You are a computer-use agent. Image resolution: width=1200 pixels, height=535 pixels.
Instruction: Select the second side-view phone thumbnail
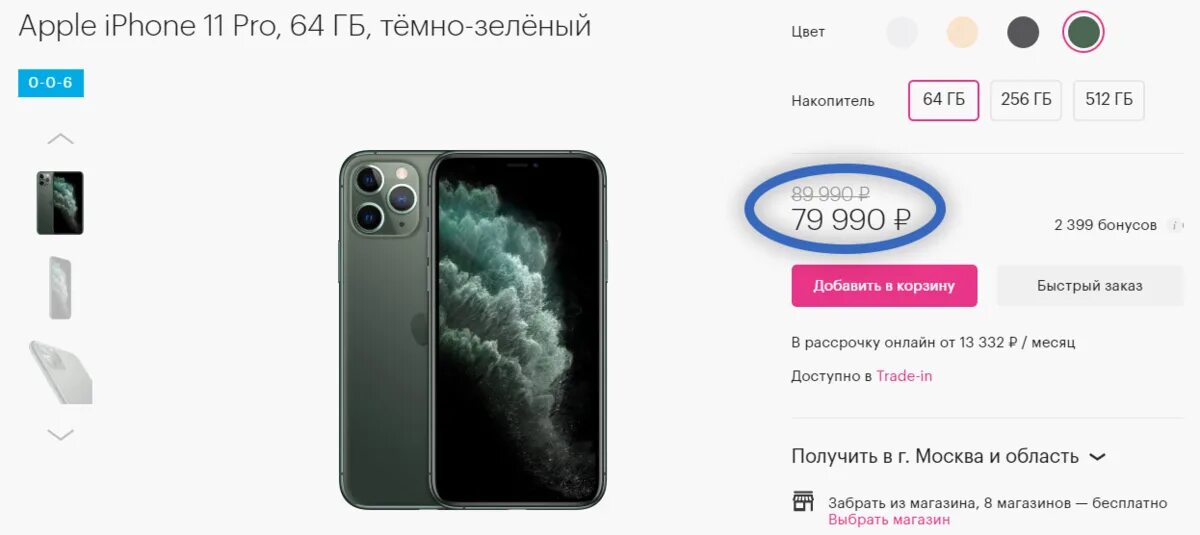click(60, 288)
